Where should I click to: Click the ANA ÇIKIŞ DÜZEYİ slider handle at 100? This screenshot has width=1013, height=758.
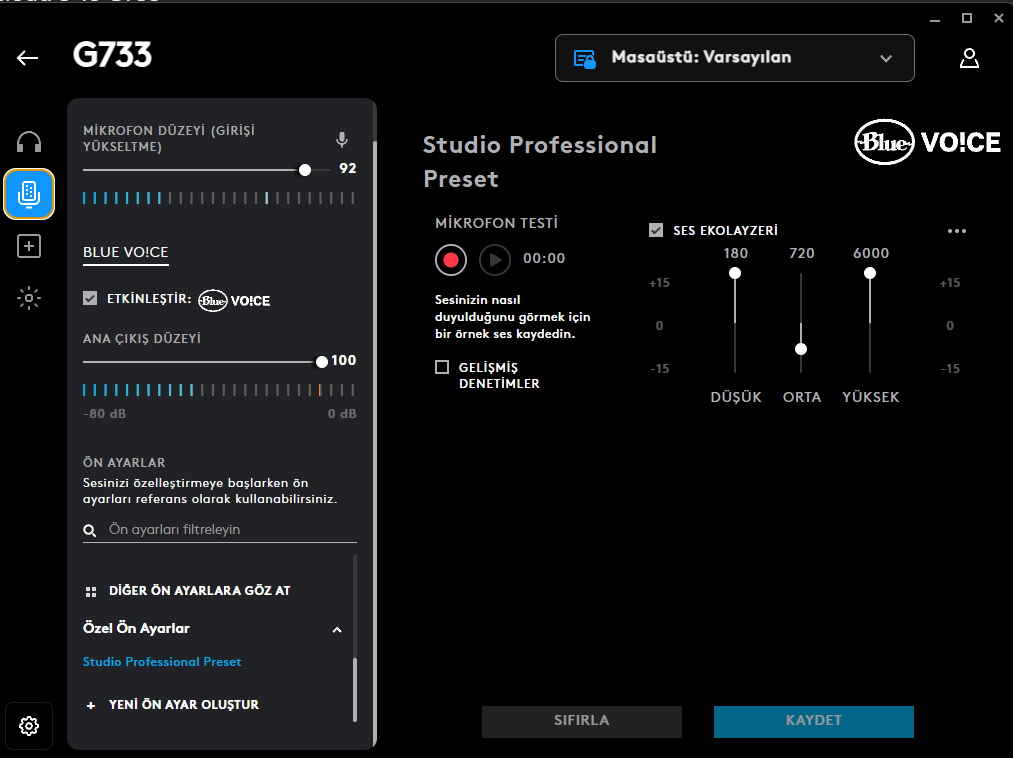click(322, 362)
